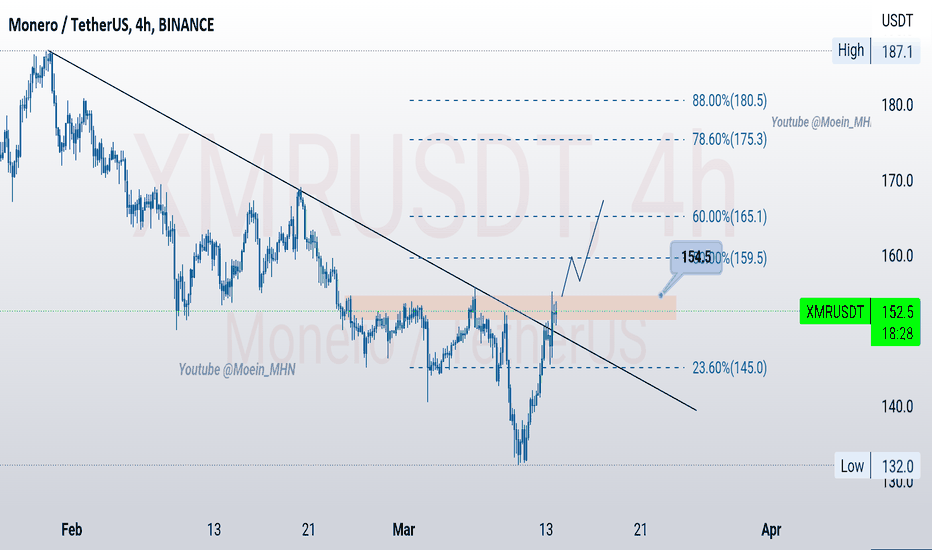Click the 154.5 callout bubble
The width and height of the screenshot is (932, 550).
(696, 257)
